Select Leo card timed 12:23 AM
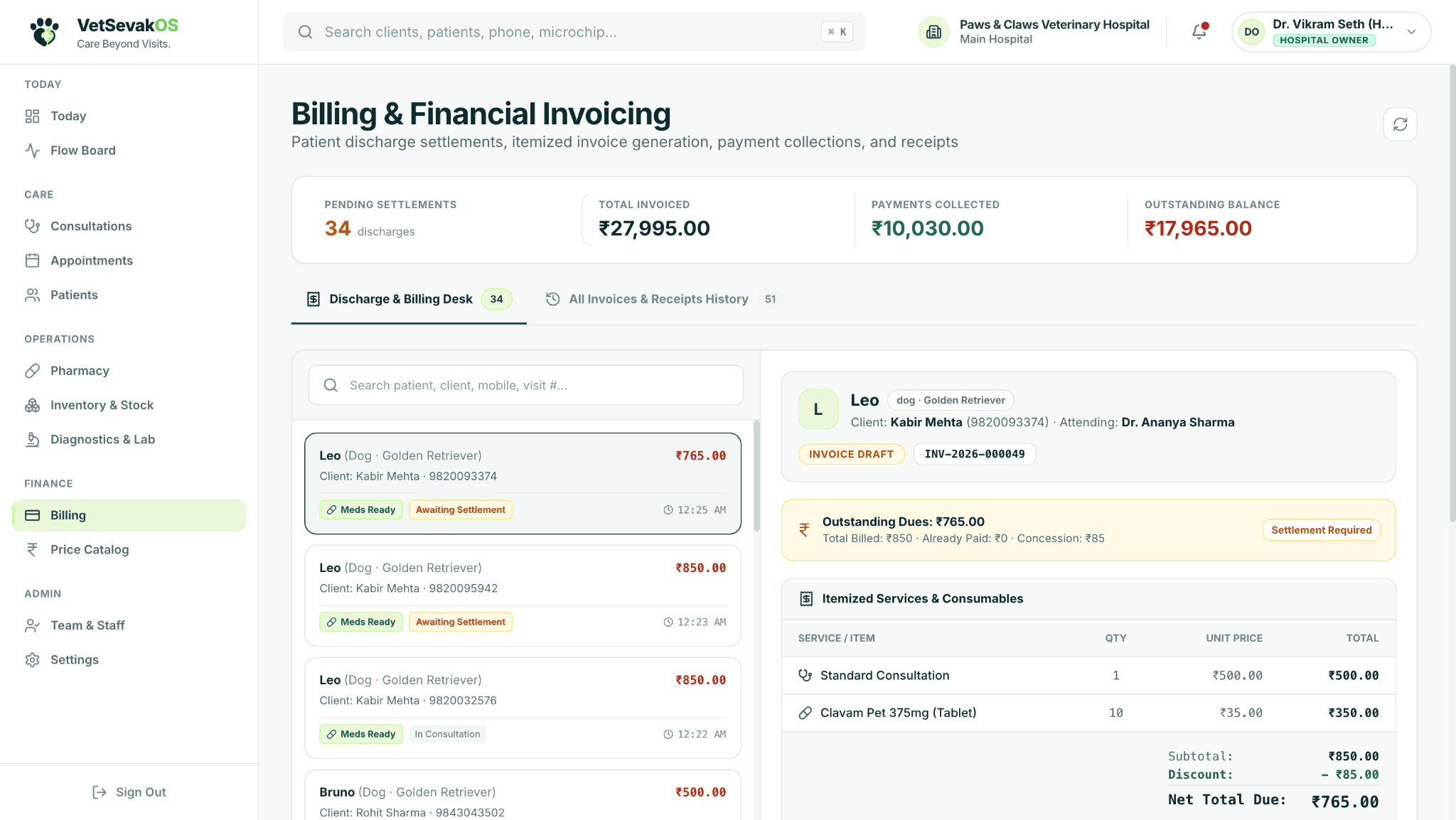The height and width of the screenshot is (820, 1456). [x=523, y=595]
